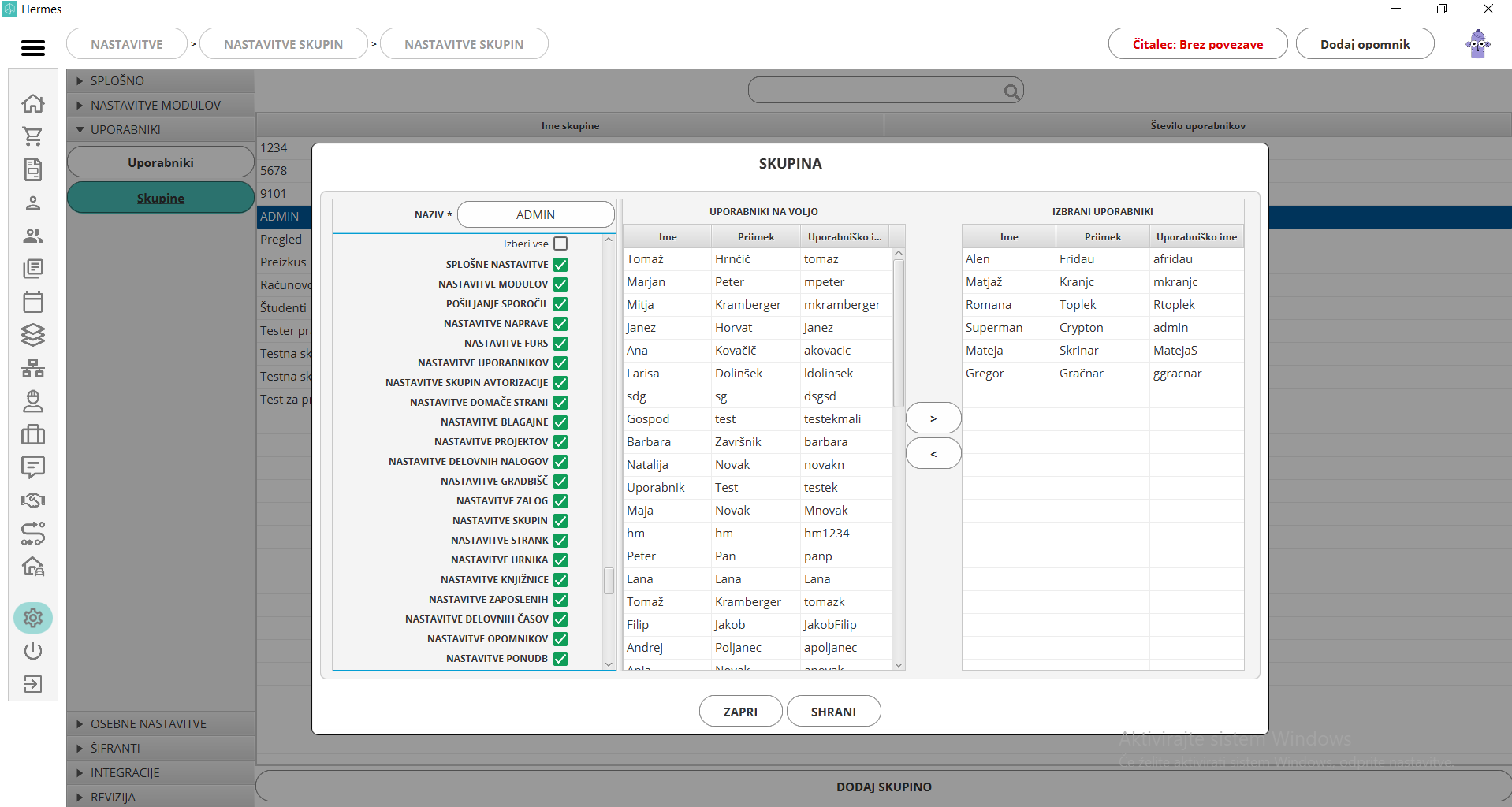Toggle the Izberi vse checkbox
This screenshot has height=807, width=1512.
click(x=560, y=244)
